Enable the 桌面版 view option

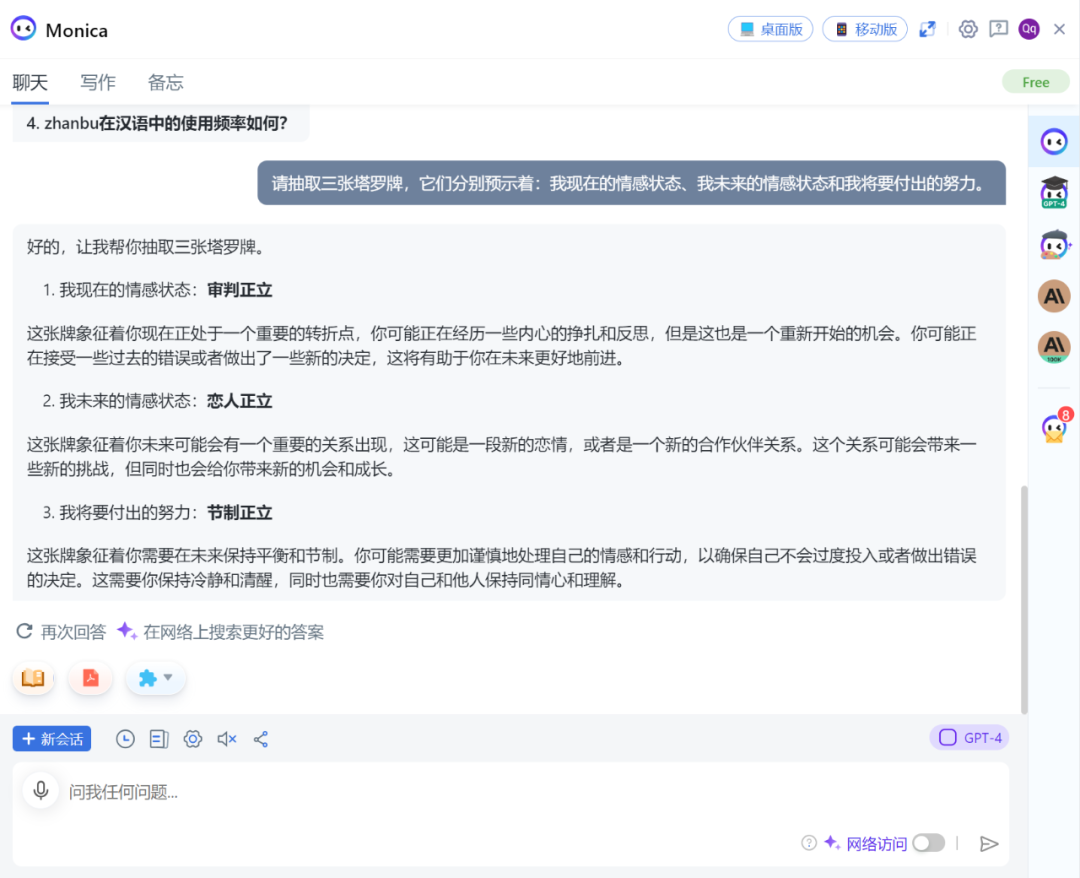[x=770, y=29]
